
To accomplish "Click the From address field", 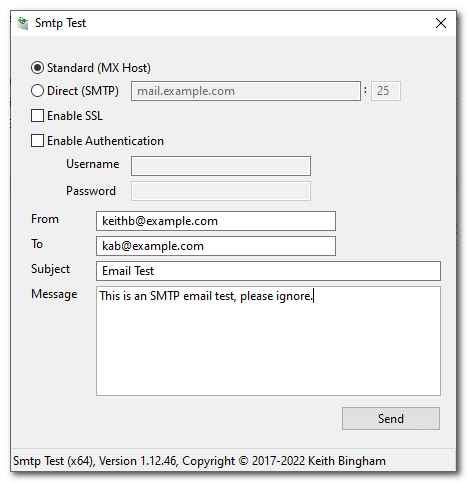I will 216,221.
